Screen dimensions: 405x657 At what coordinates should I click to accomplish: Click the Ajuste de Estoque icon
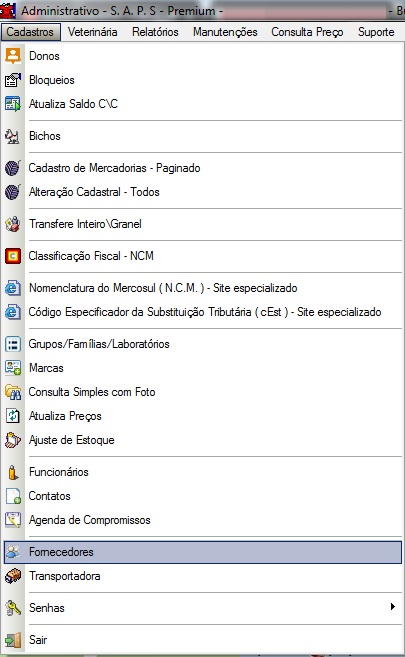[13, 440]
